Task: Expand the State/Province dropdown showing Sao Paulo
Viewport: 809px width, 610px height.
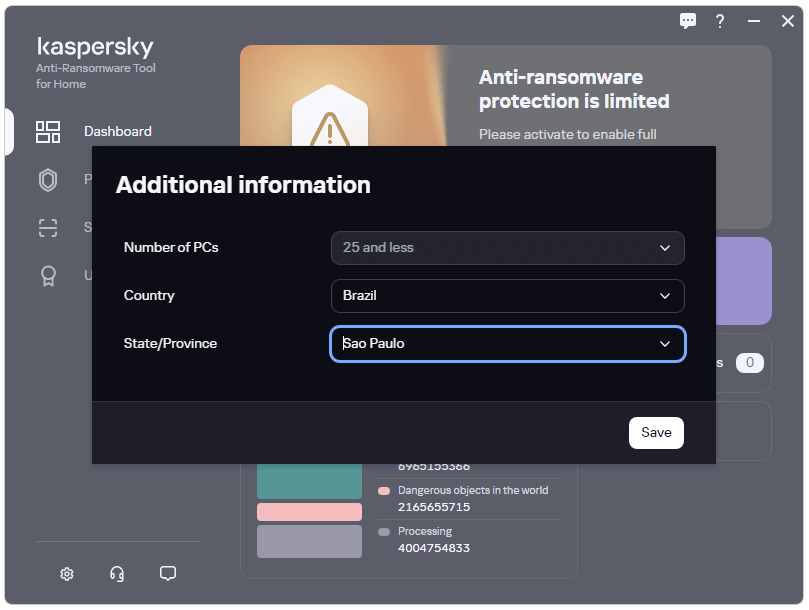Action: [507, 344]
